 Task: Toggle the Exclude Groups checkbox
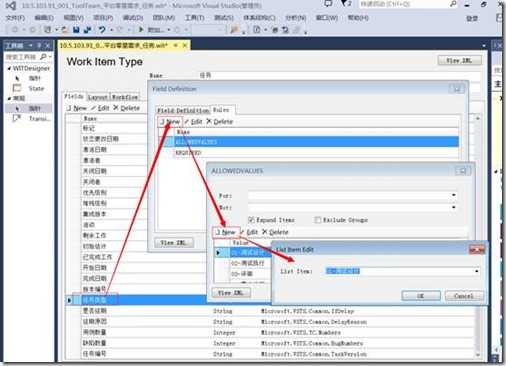click(318, 220)
